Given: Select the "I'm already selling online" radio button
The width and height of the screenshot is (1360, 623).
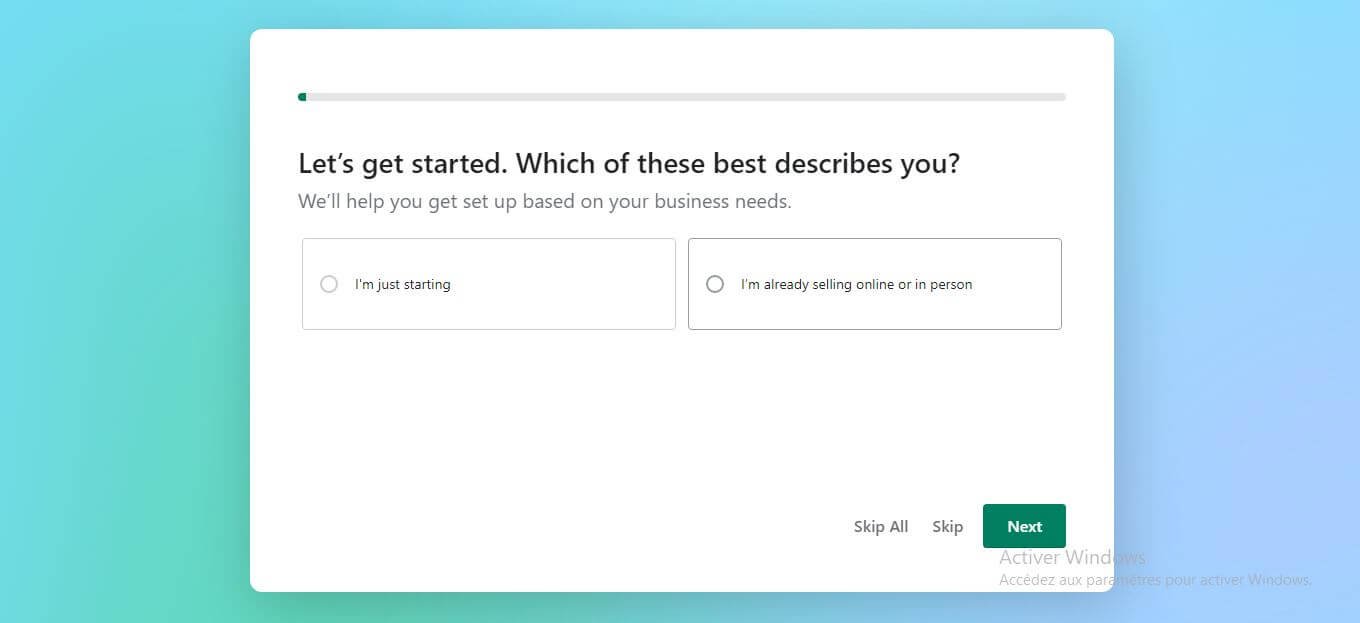Looking at the screenshot, I should tap(715, 284).
